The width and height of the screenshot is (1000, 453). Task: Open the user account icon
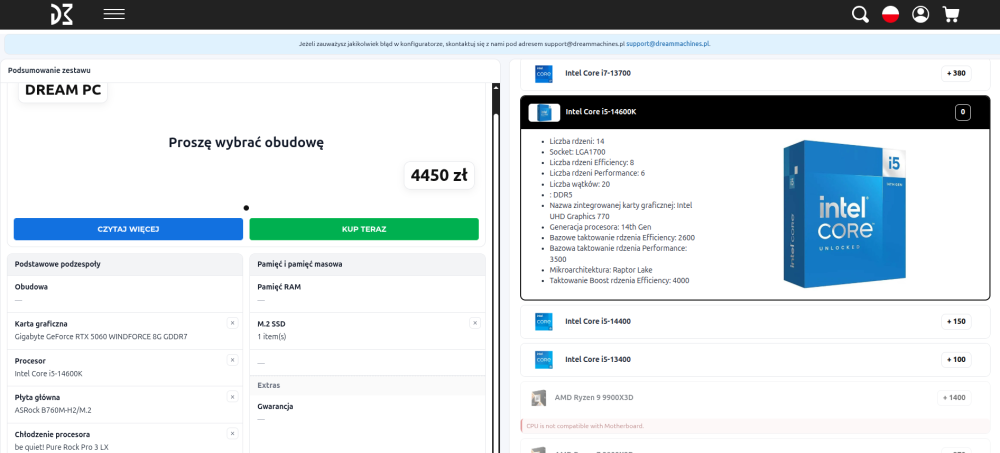[920, 15]
